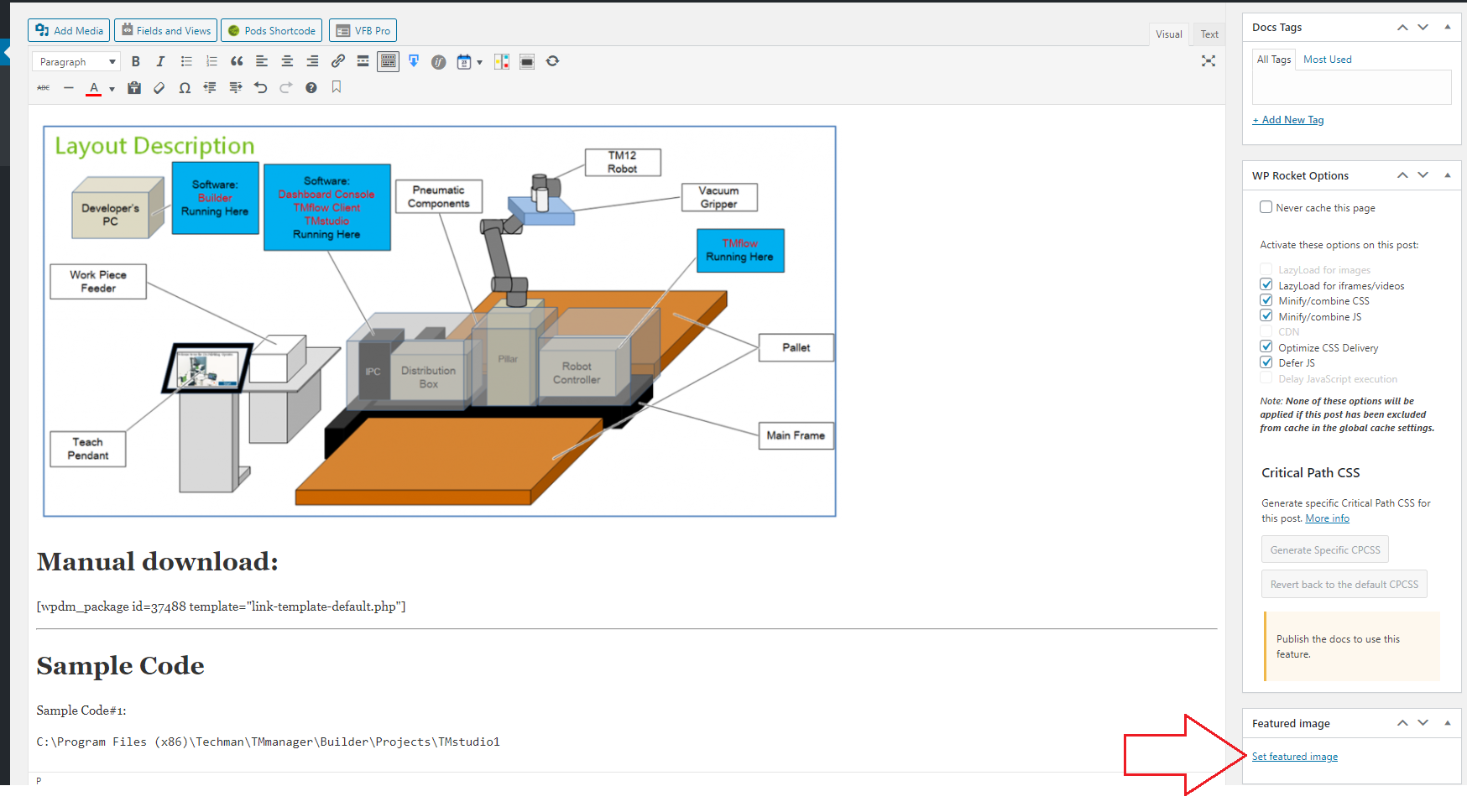Toggle LazyLoad for iframes/videos
This screenshot has height=812, width=1467.
(x=1266, y=284)
